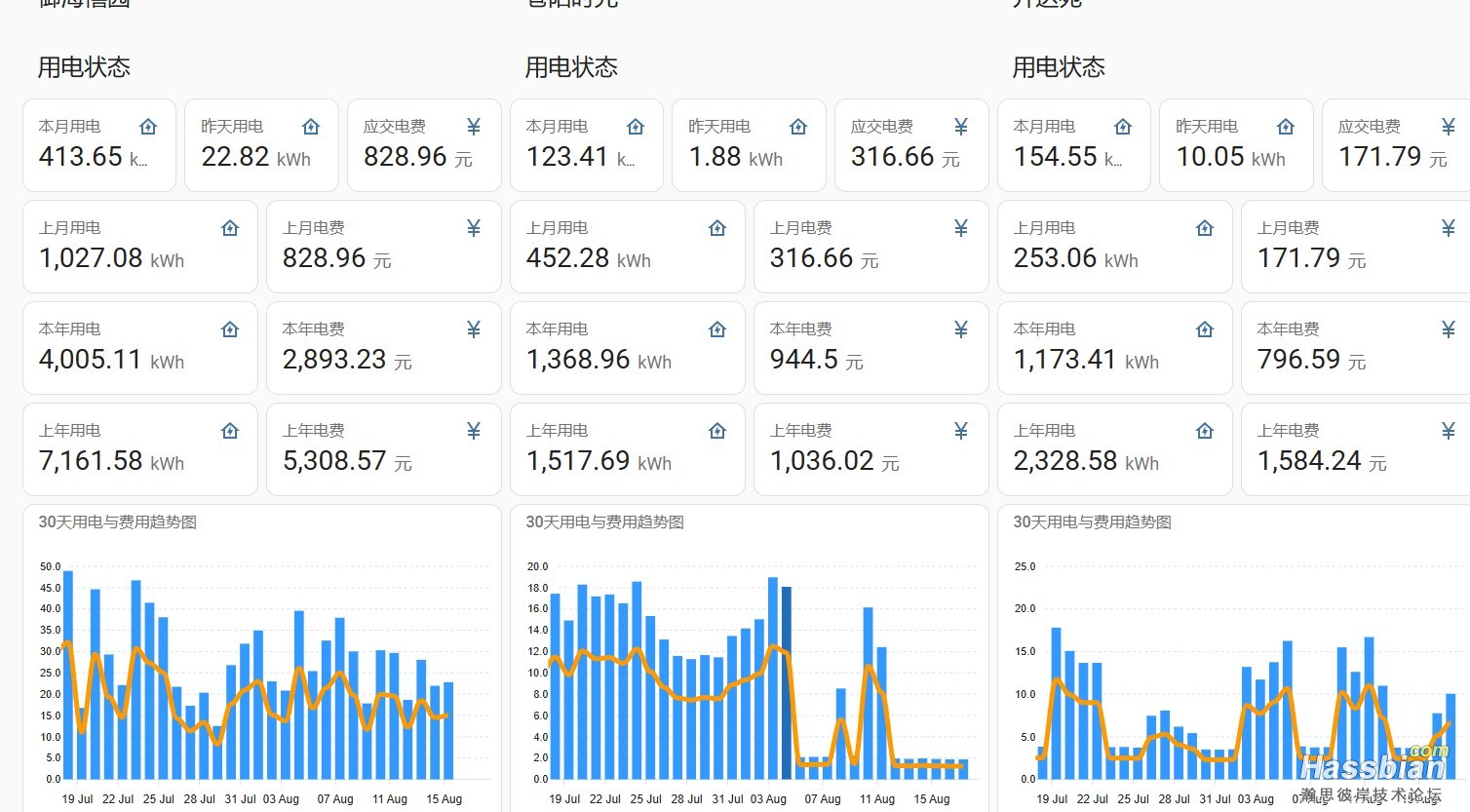Select the 10.05 kWh 昨天用电 value
Viewport: 1470px width, 812px height.
point(1231,157)
